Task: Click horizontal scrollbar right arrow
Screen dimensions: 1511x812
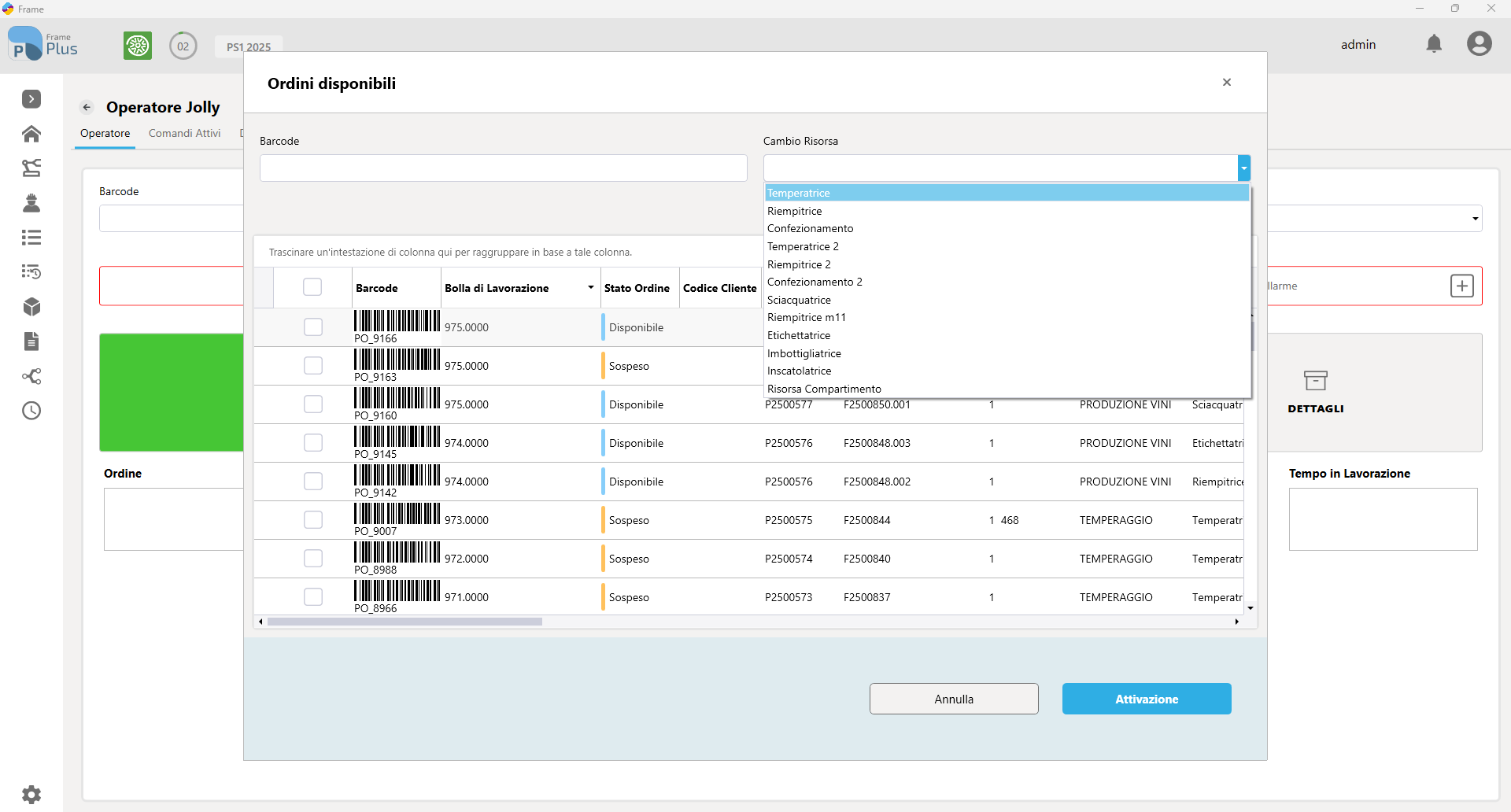Action: (x=1236, y=622)
